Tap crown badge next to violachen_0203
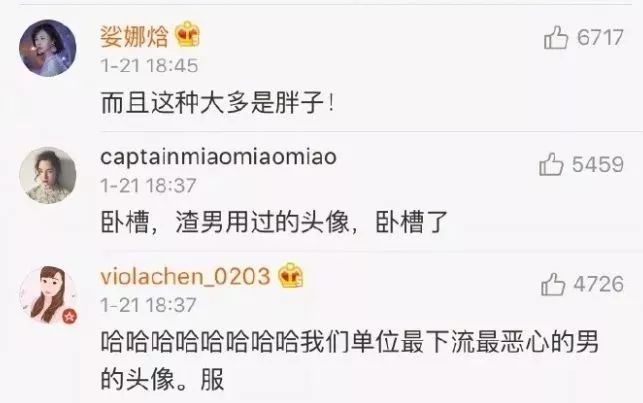The image size is (643, 403). (290, 275)
